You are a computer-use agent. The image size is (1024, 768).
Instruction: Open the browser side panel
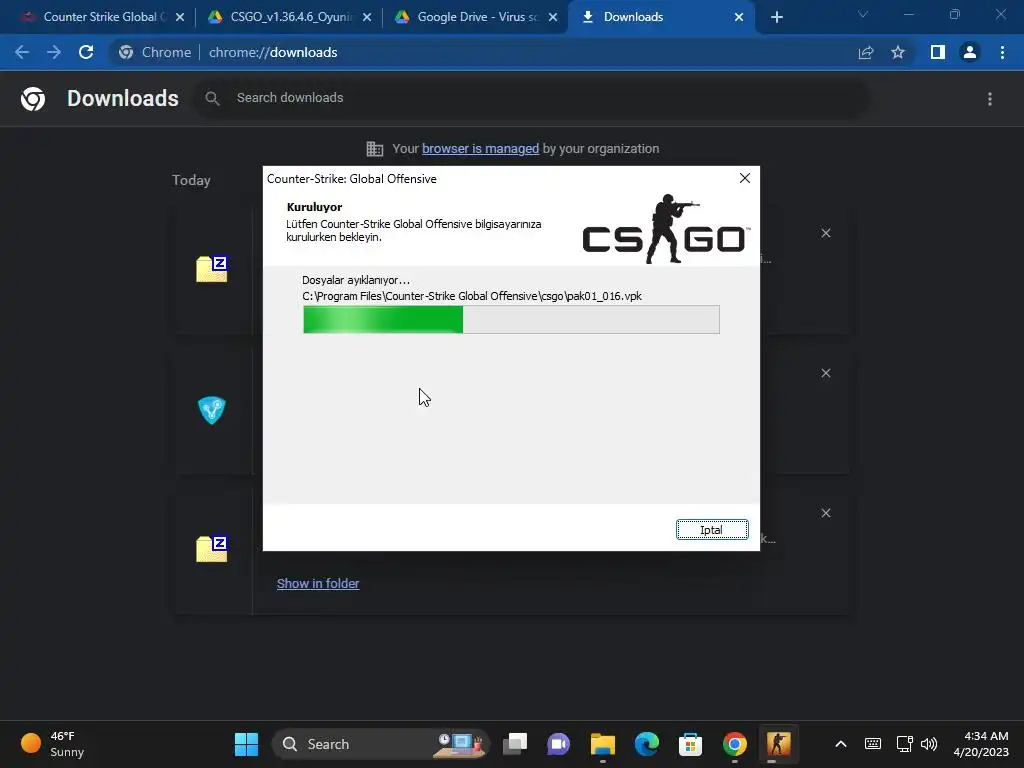pyautogui.click(x=938, y=52)
